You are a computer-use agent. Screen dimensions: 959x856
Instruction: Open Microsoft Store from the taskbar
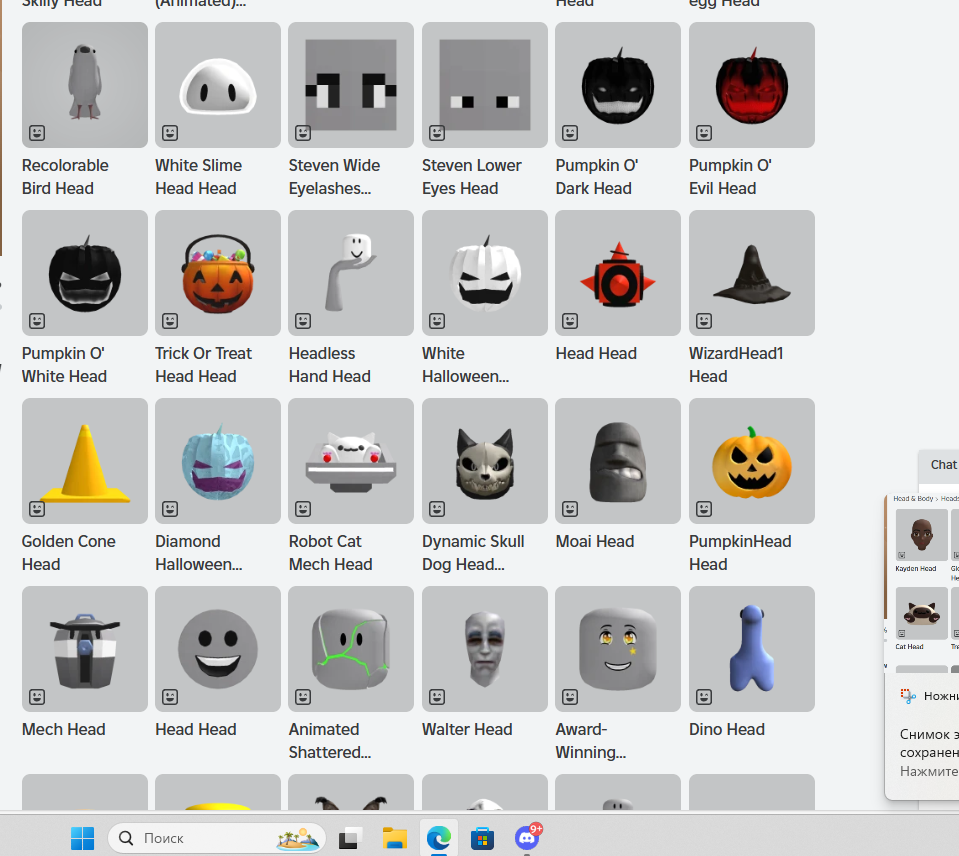[x=483, y=838]
